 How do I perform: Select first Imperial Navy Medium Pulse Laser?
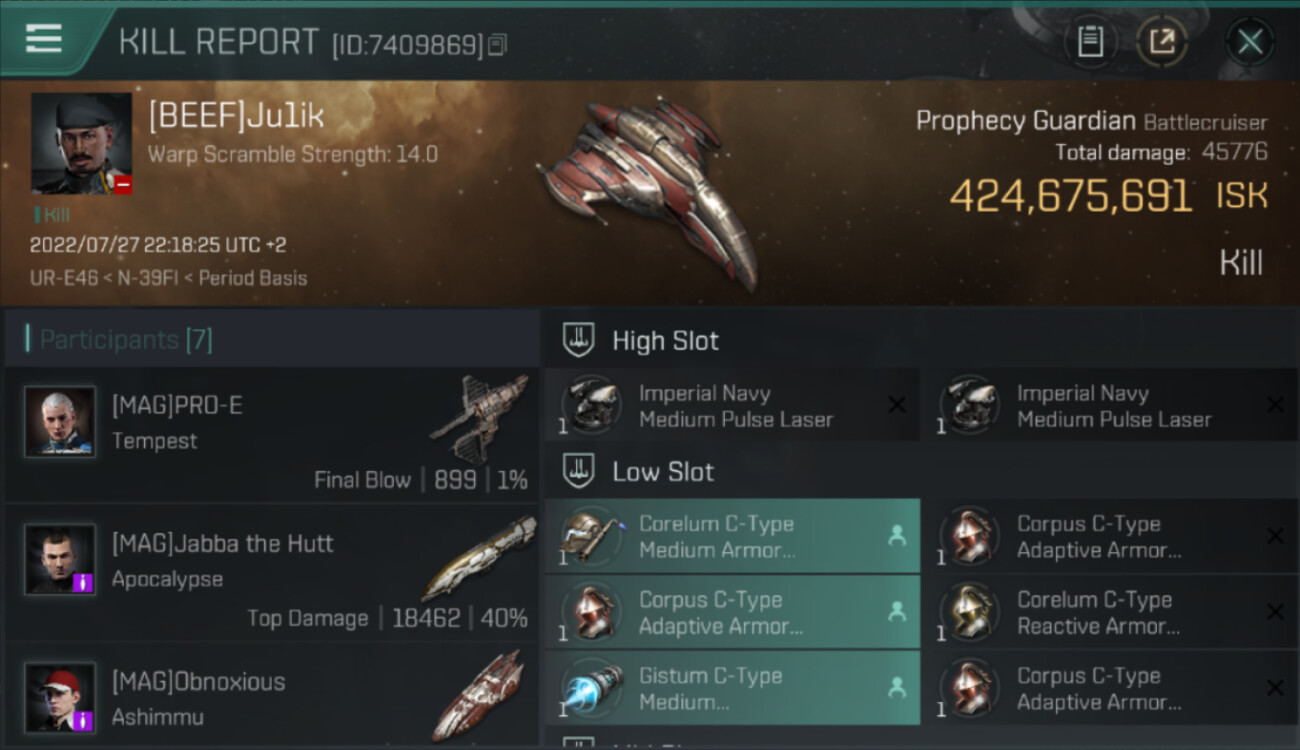pyautogui.click(x=731, y=406)
